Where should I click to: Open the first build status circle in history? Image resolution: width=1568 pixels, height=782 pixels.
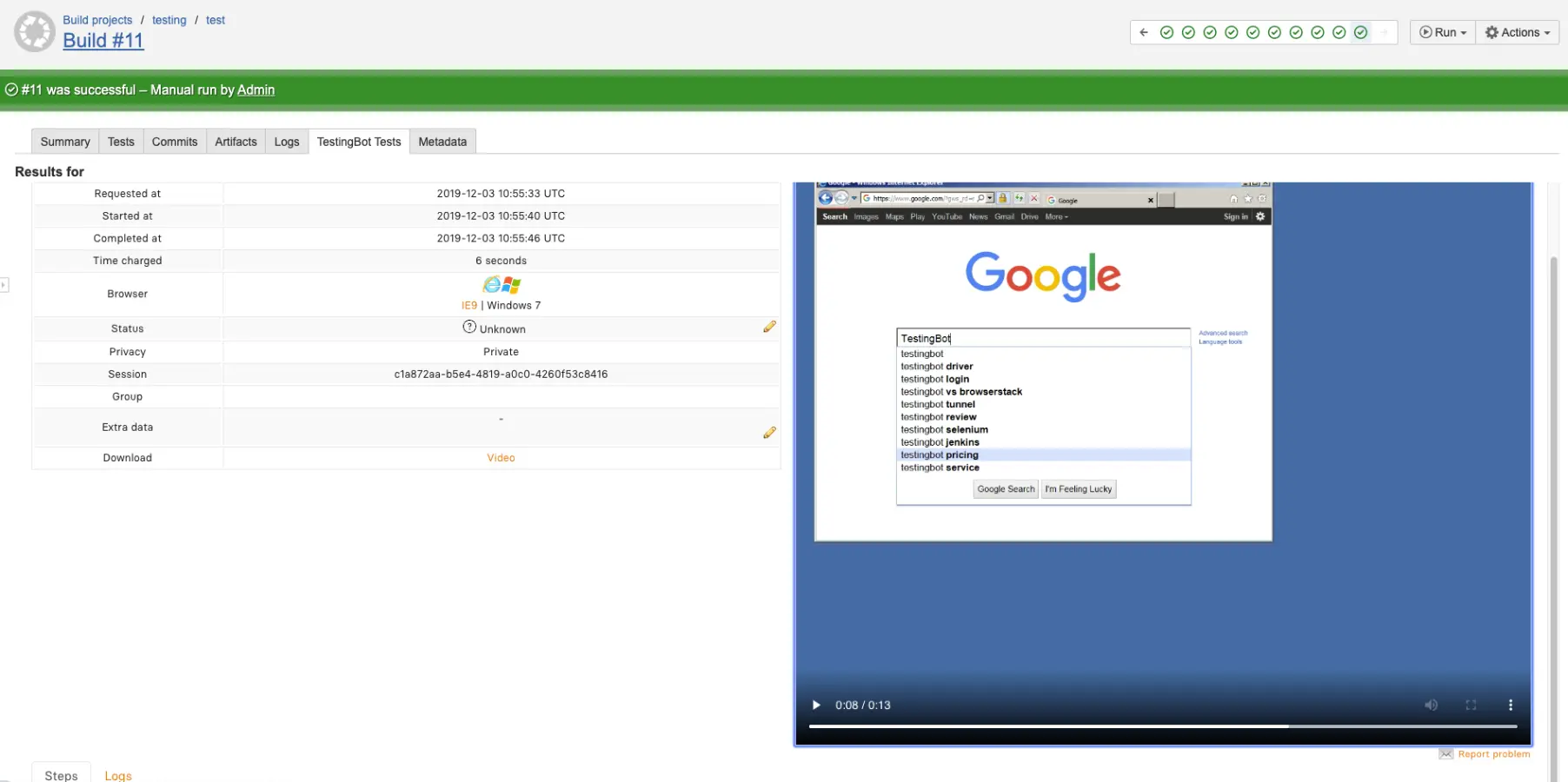pos(1166,32)
